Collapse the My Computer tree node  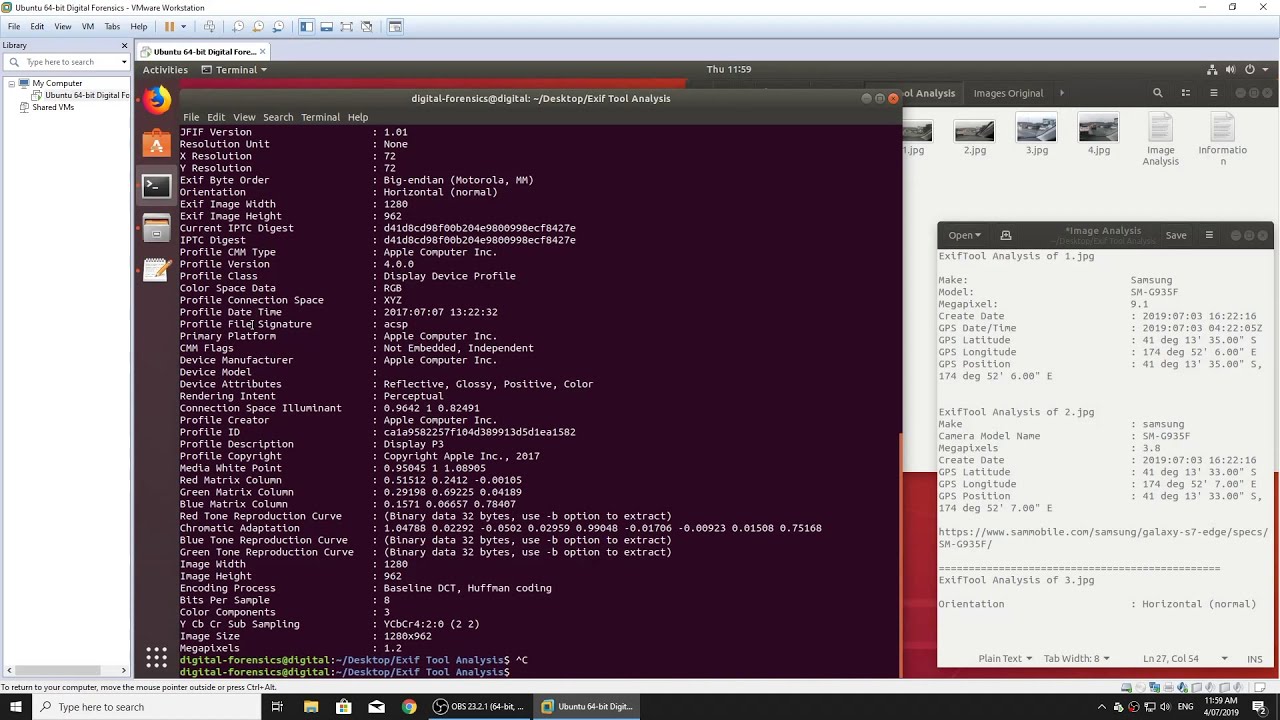tap(11, 84)
